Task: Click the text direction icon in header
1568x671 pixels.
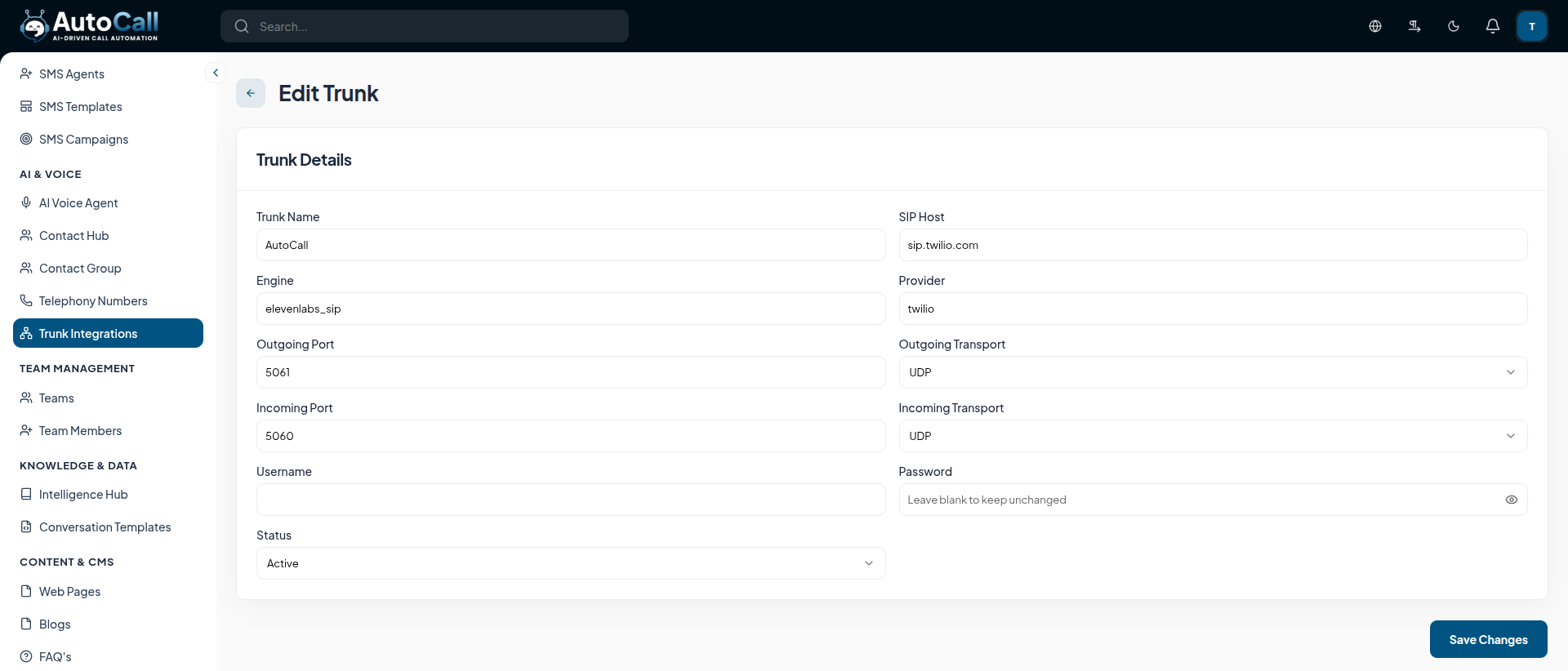Action: point(1414,26)
